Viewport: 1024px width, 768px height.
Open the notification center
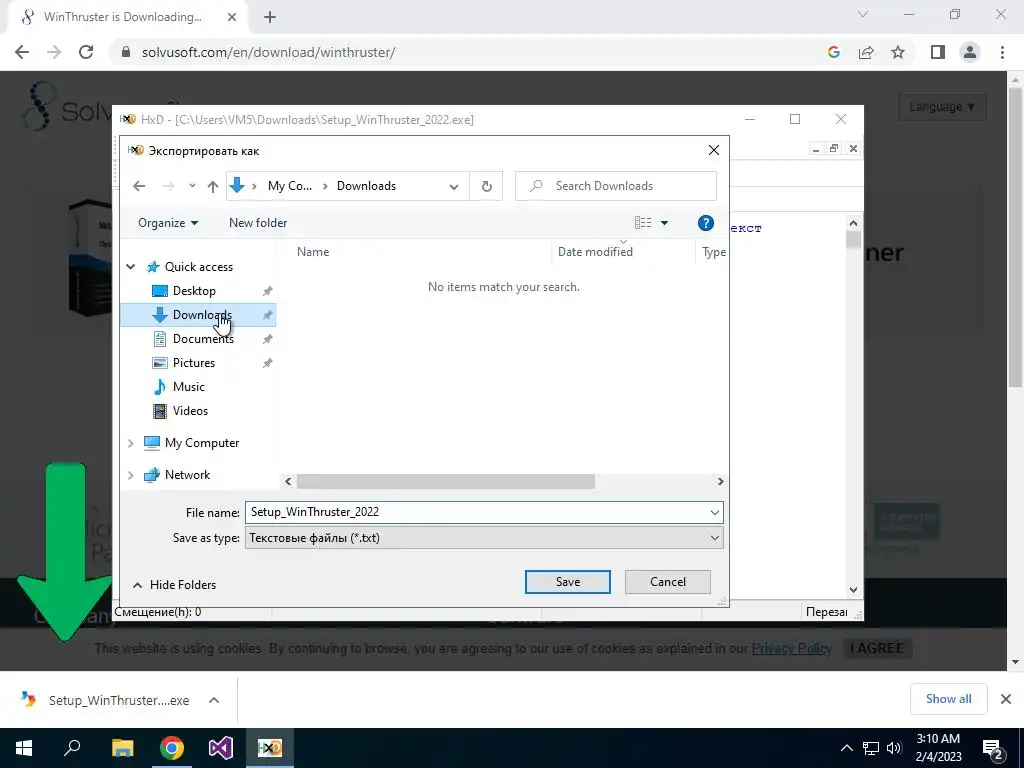(993, 748)
